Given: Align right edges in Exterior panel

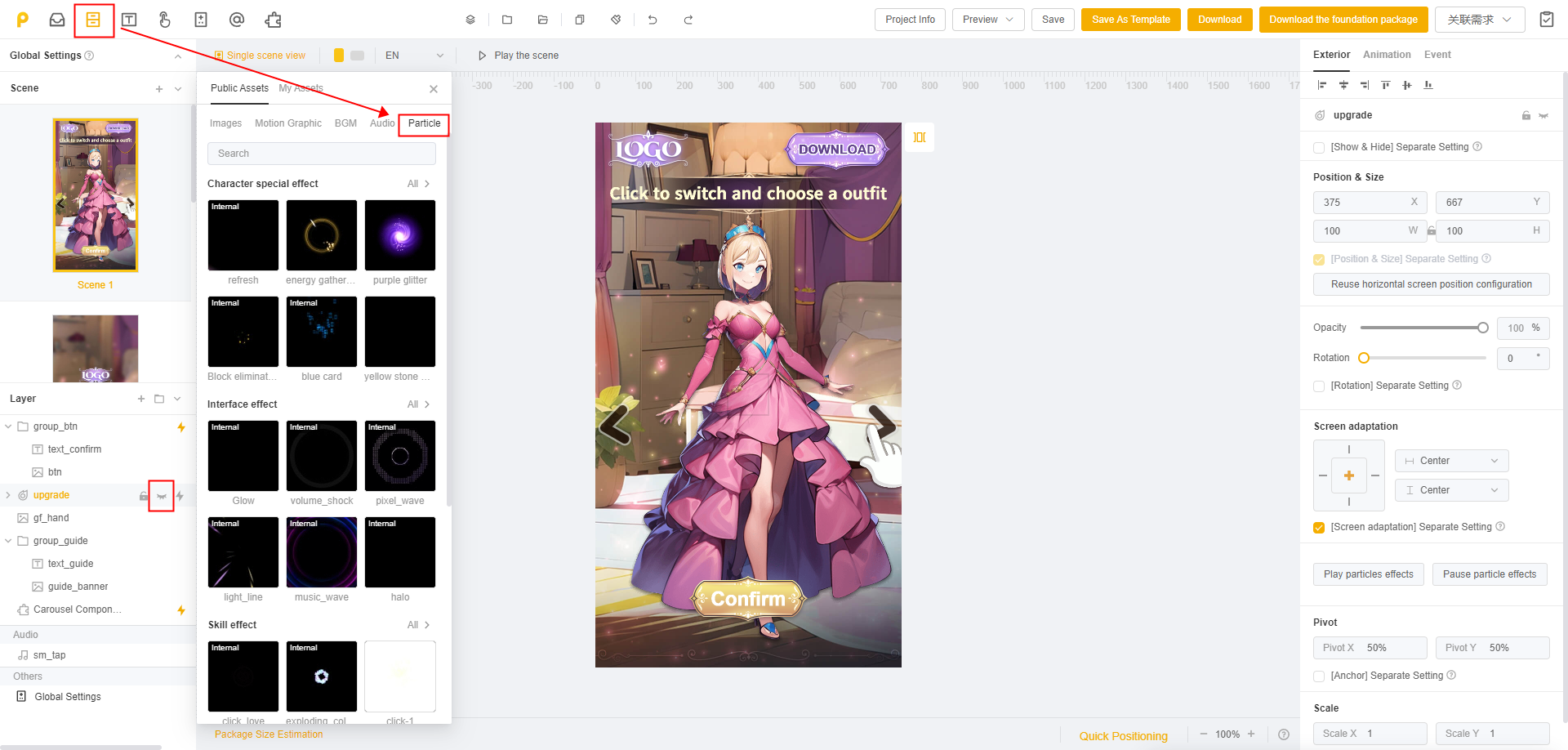Looking at the screenshot, I should click(1365, 85).
